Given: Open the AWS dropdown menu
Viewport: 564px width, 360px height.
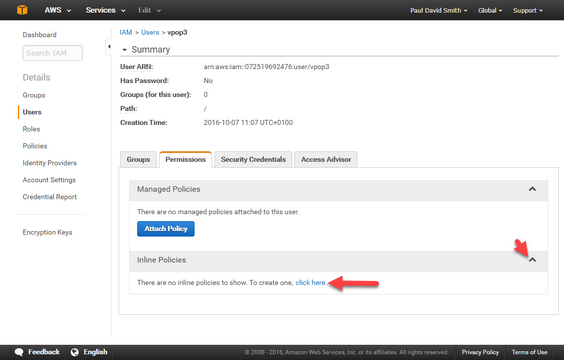Looking at the screenshot, I should pyautogui.click(x=58, y=10).
